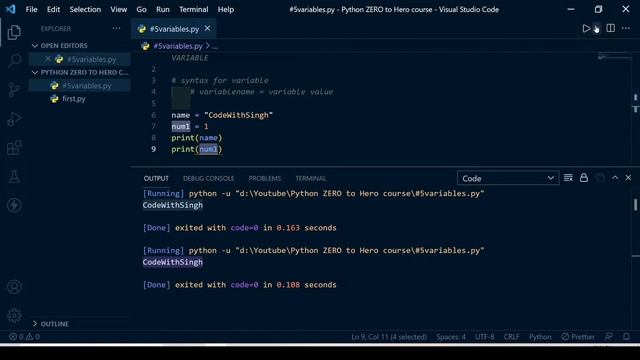Image resolution: width=640 pixels, height=360 pixels.
Task: Collapse the PYTHON ZERO TO HERO folder section
Action: point(80,72)
